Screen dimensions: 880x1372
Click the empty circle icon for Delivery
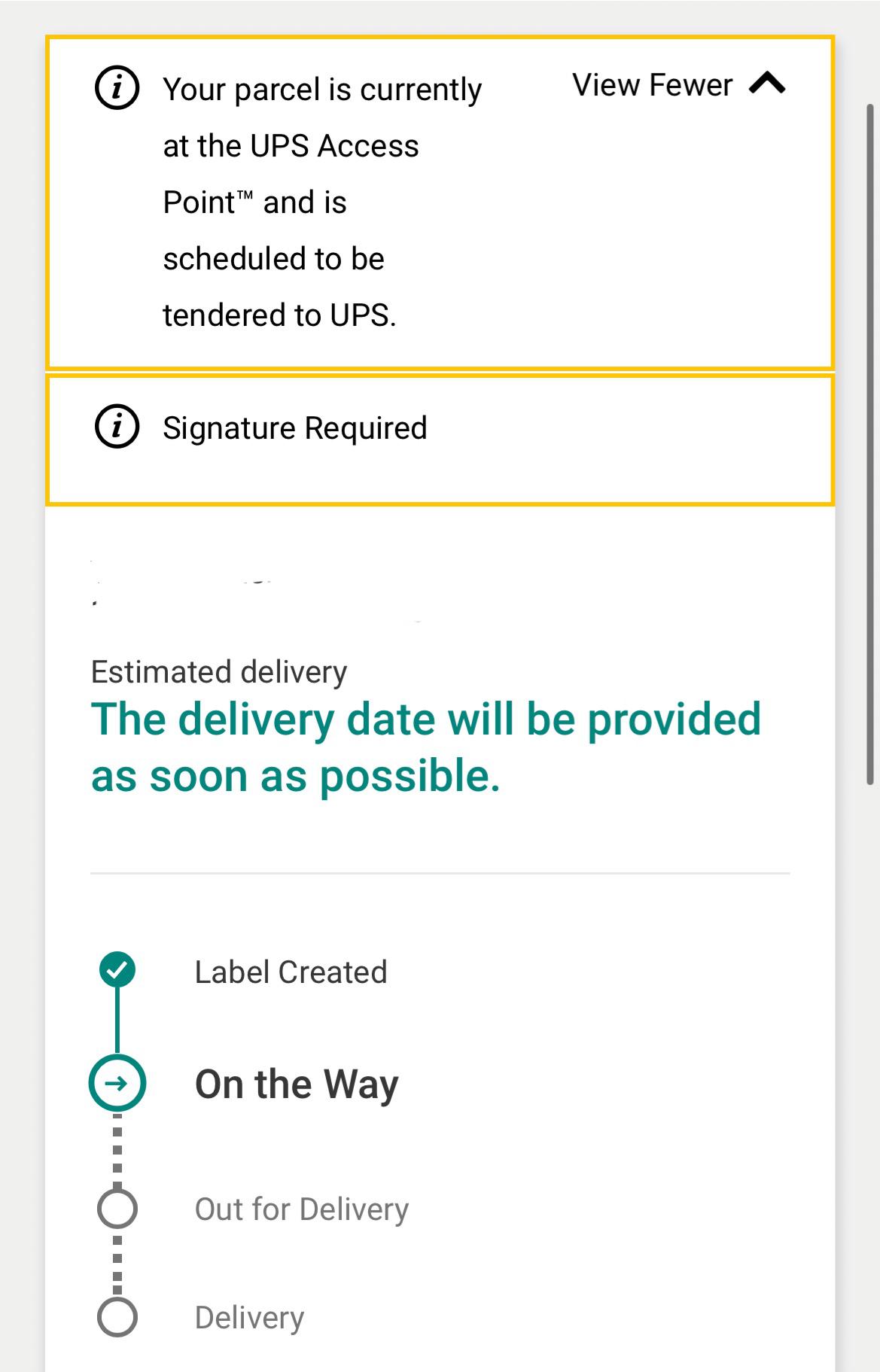coord(116,1318)
